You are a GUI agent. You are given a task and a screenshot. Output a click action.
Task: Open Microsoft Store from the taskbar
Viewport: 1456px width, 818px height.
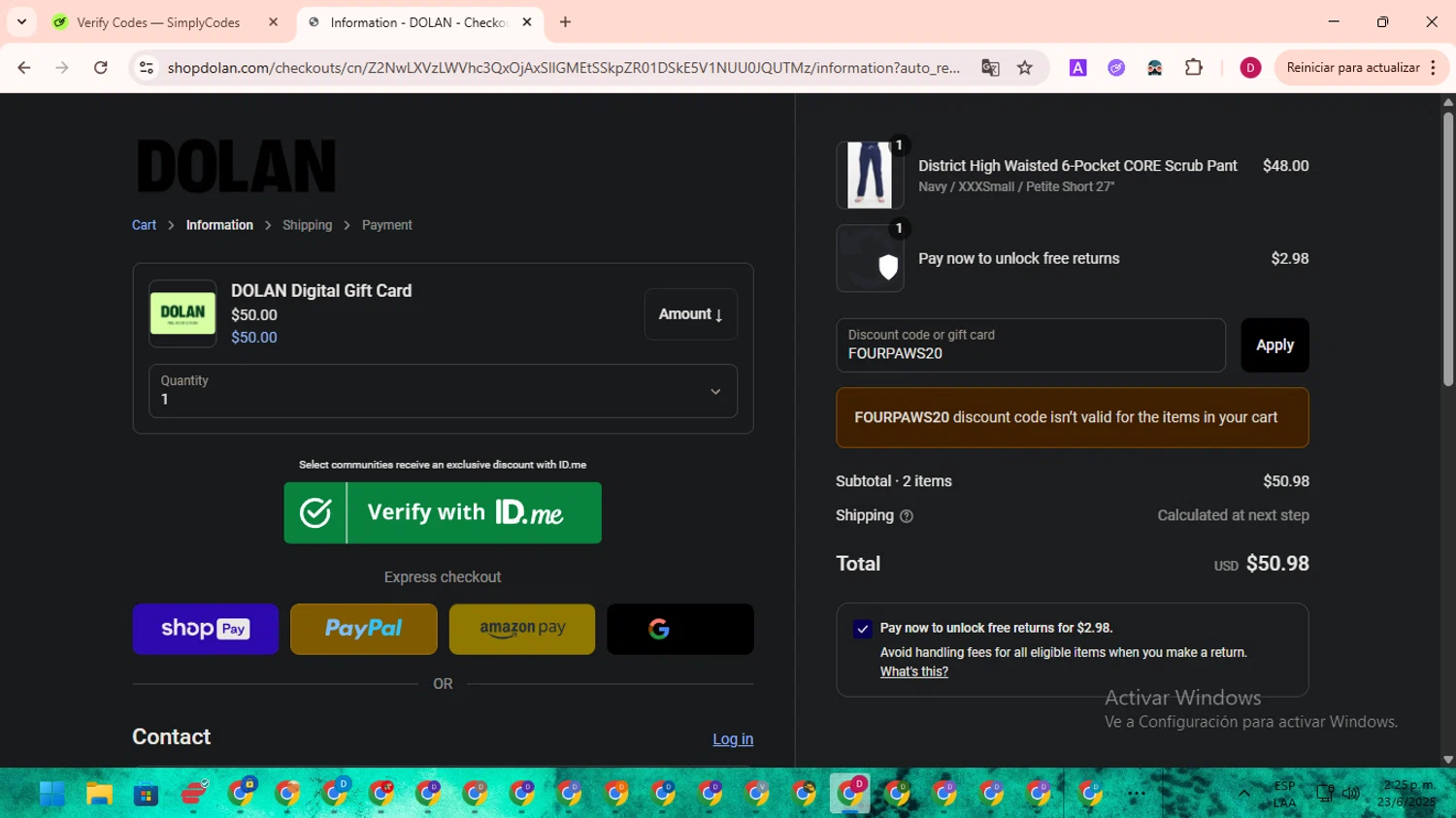[146, 794]
